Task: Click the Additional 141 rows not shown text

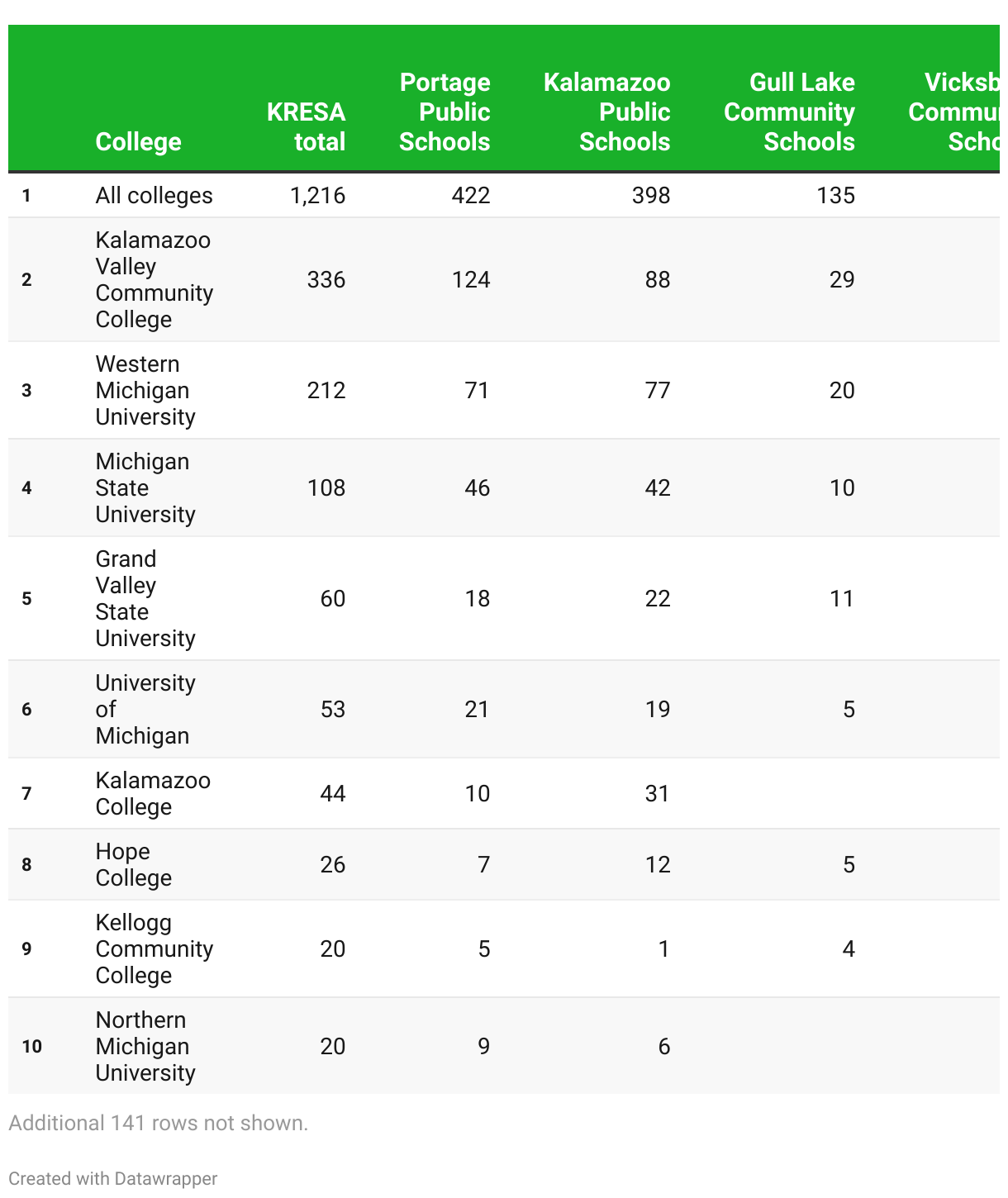Action: tap(158, 1123)
